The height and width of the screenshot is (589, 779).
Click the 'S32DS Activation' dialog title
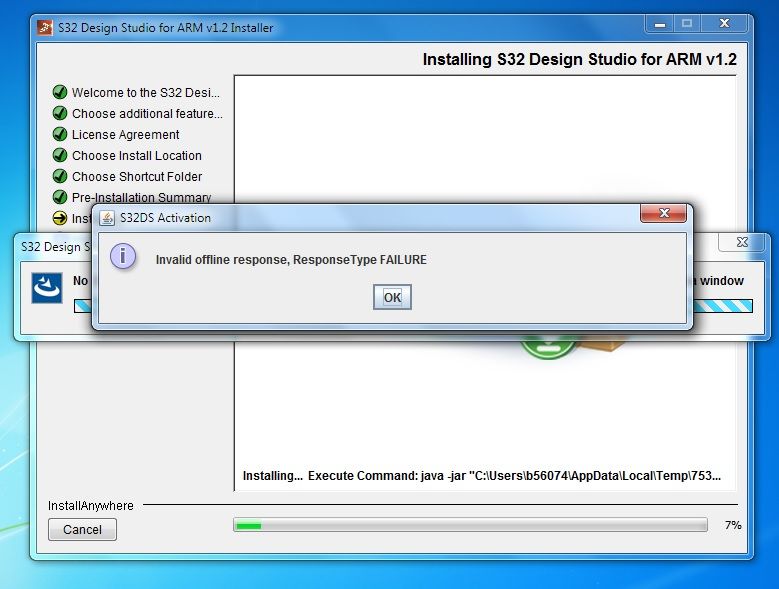[x=165, y=218]
